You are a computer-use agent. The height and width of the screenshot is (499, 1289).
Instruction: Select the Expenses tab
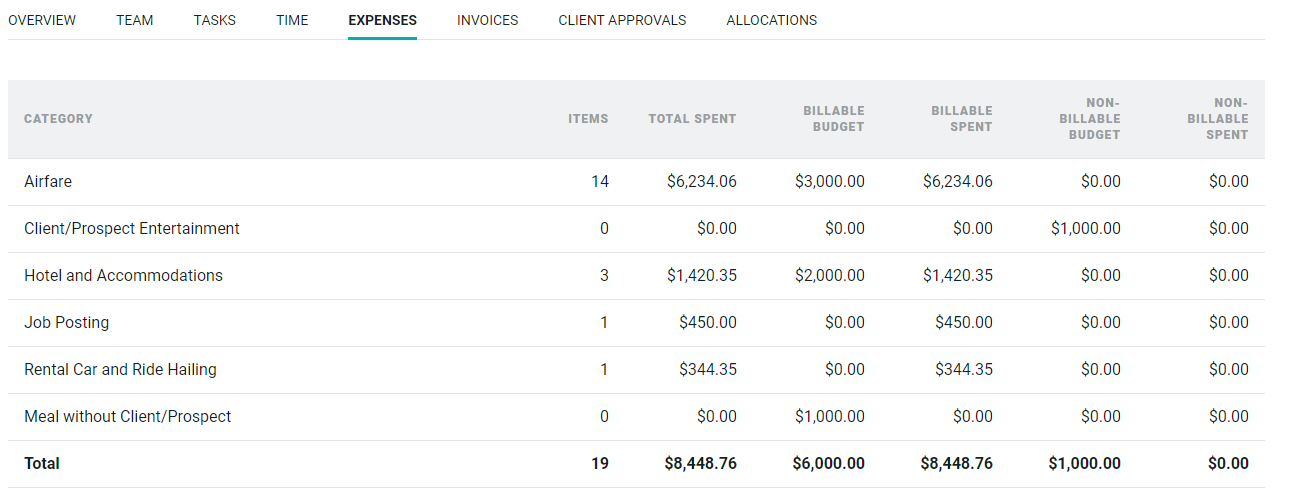click(383, 20)
